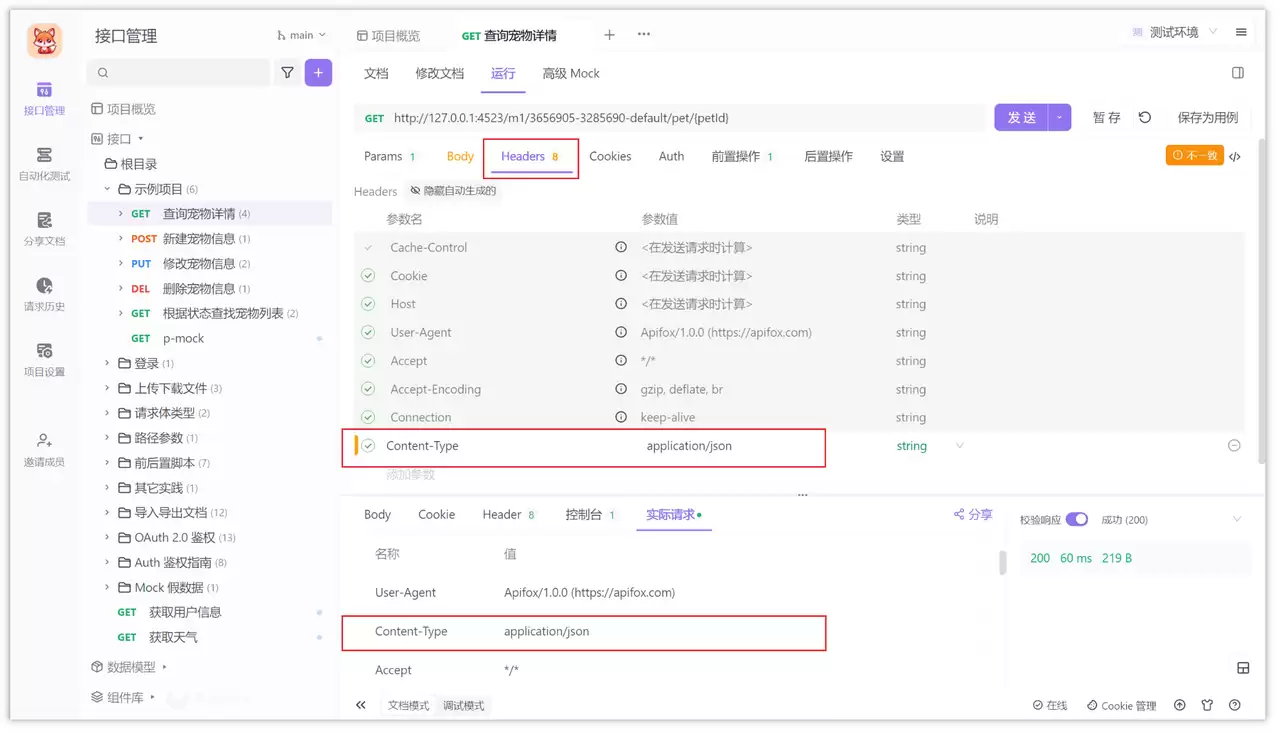
Task: Click the Apifox fox logo
Action: tap(44, 41)
